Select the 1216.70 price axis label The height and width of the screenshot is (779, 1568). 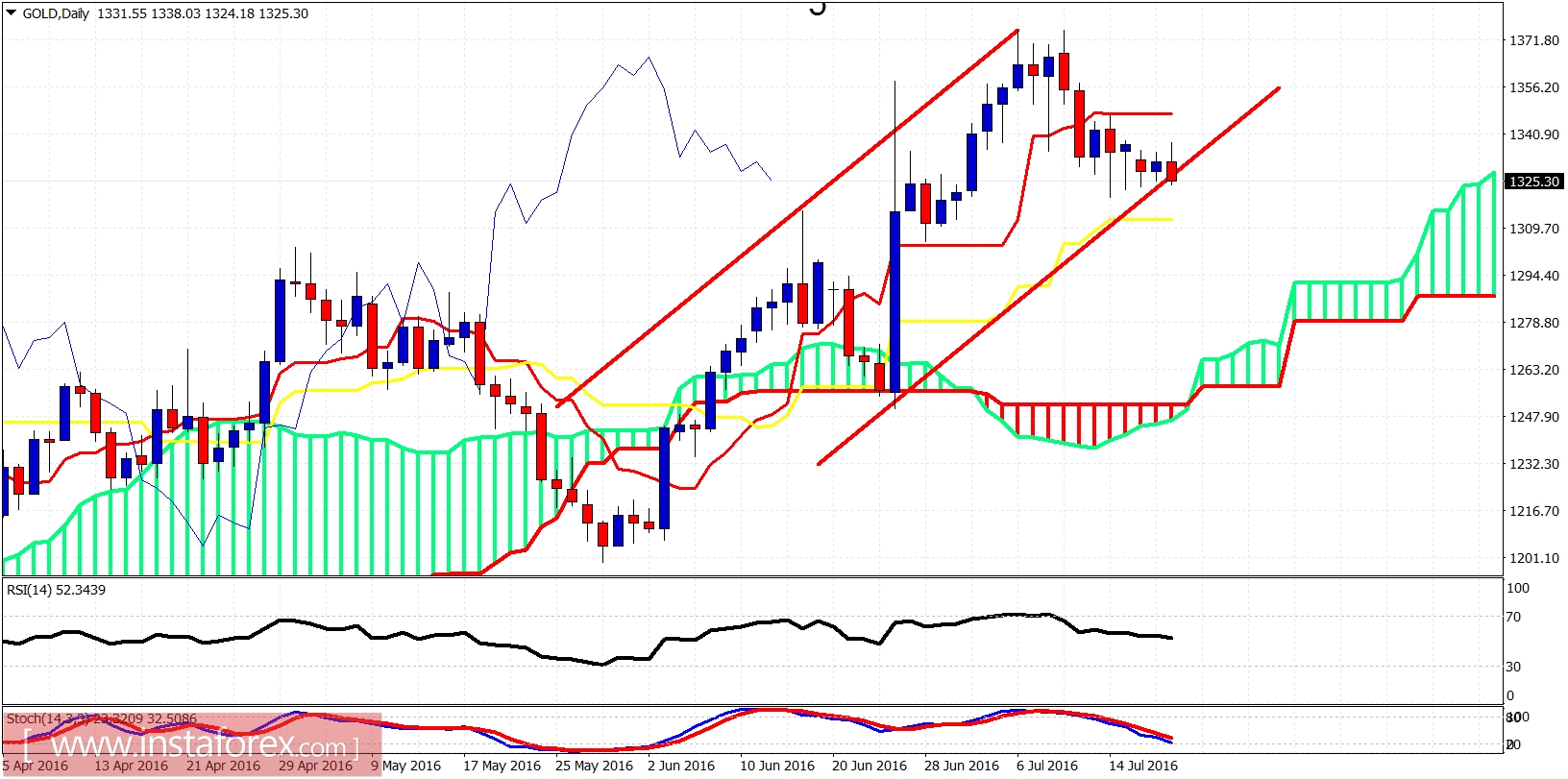tap(1534, 511)
